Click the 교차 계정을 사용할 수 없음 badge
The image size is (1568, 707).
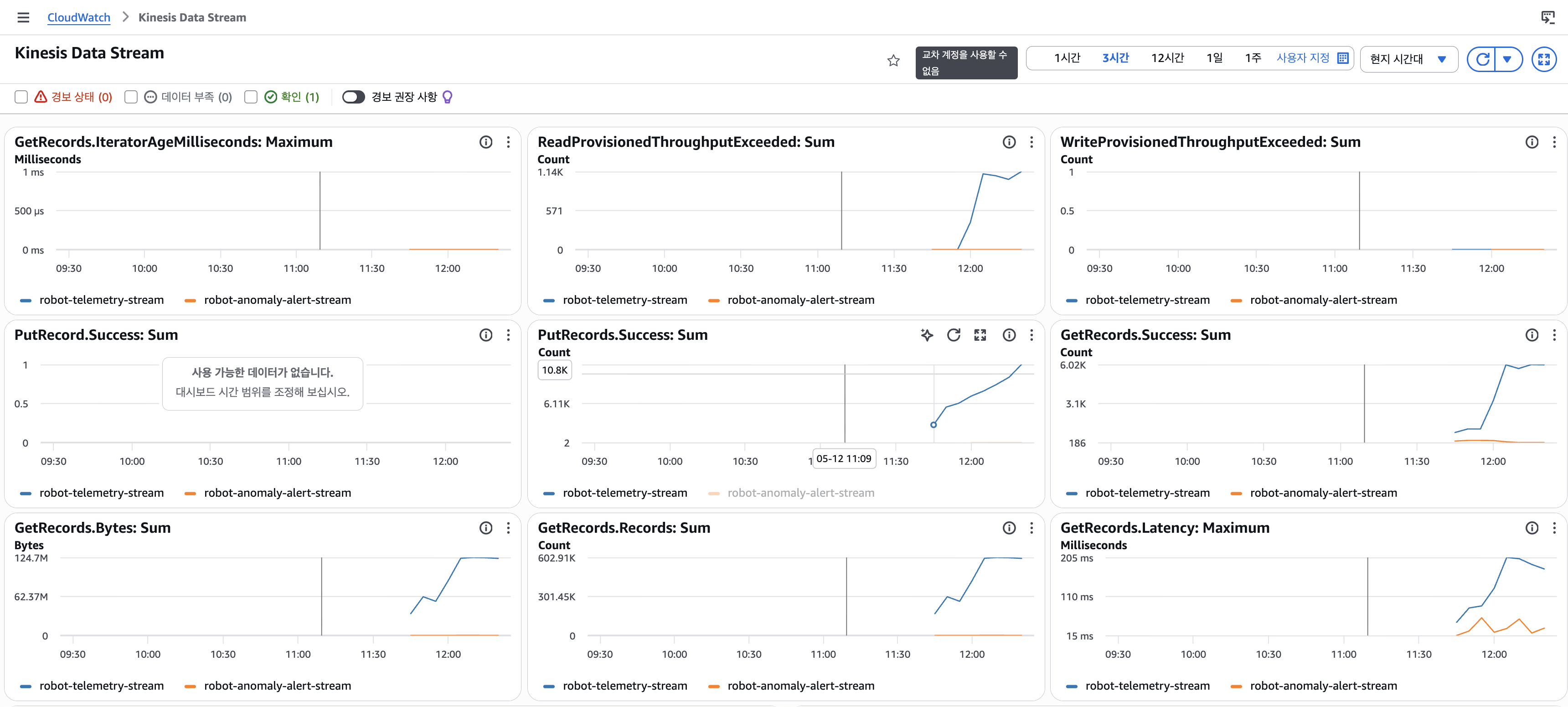tap(966, 63)
